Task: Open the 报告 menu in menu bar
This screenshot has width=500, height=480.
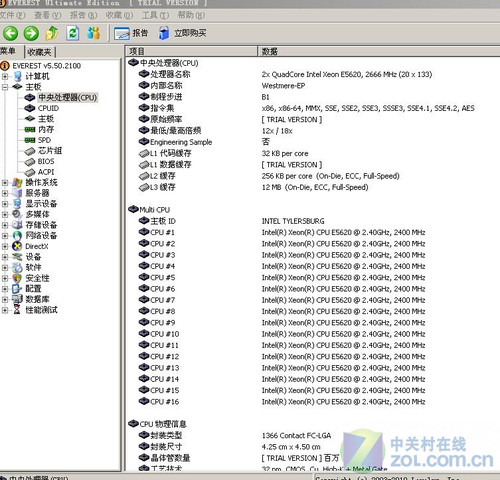Action: [x=83, y=15]
